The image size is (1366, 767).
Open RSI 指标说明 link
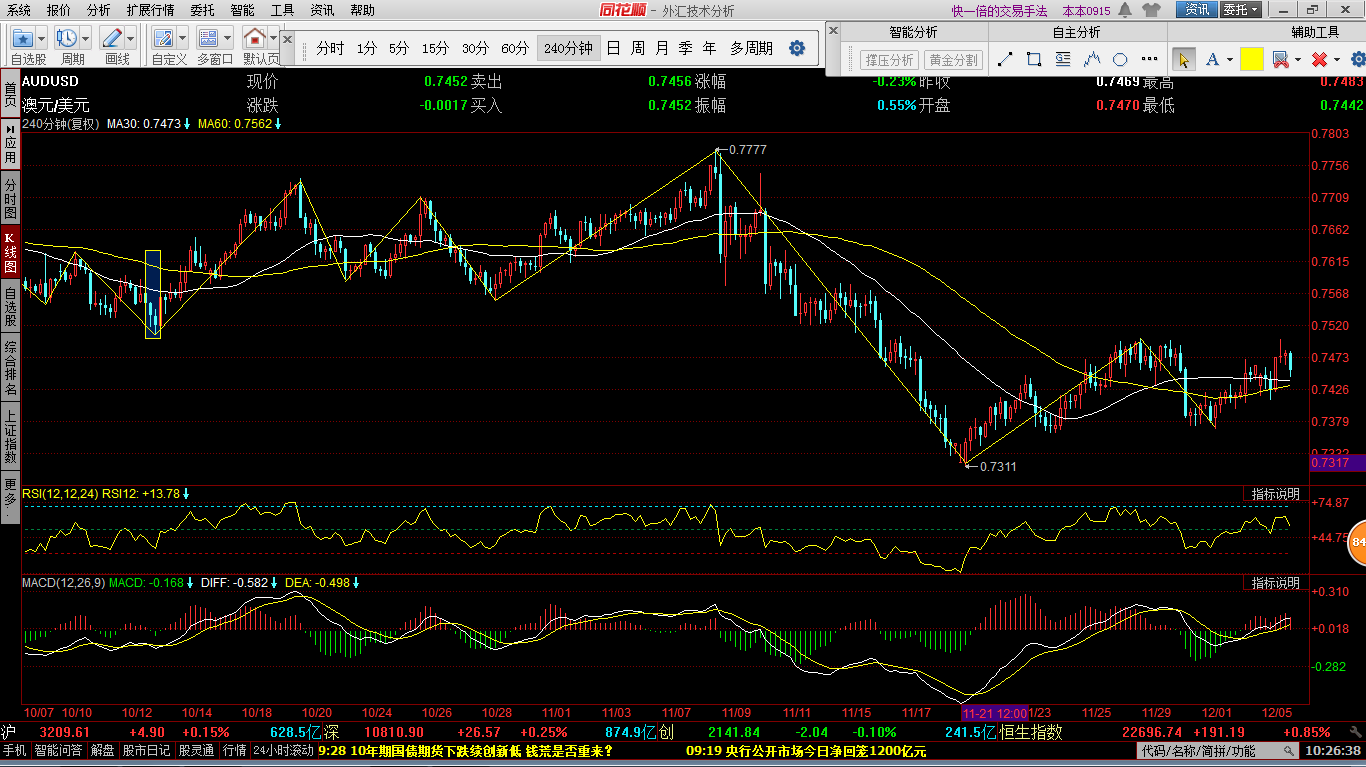click(1276, 494)
